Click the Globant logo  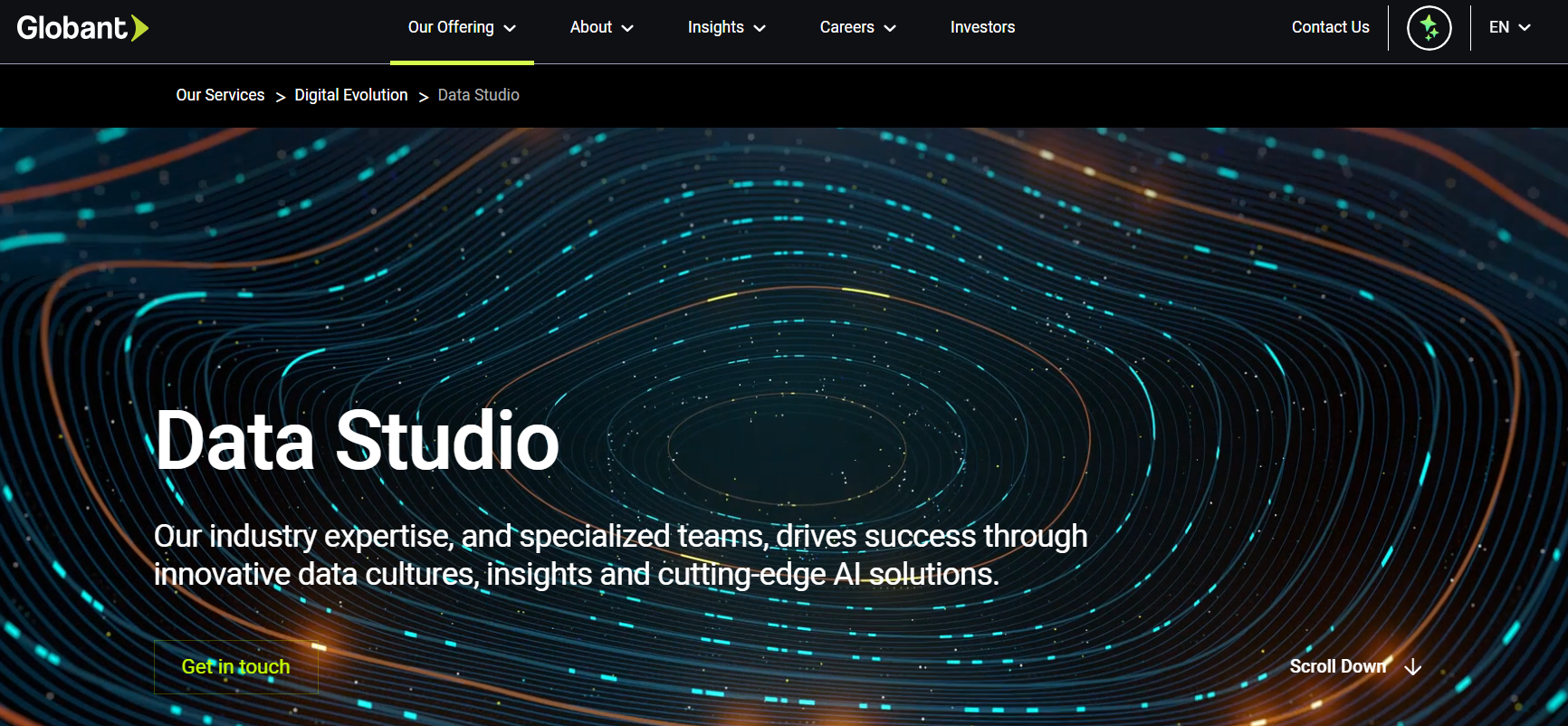point(82,28)
